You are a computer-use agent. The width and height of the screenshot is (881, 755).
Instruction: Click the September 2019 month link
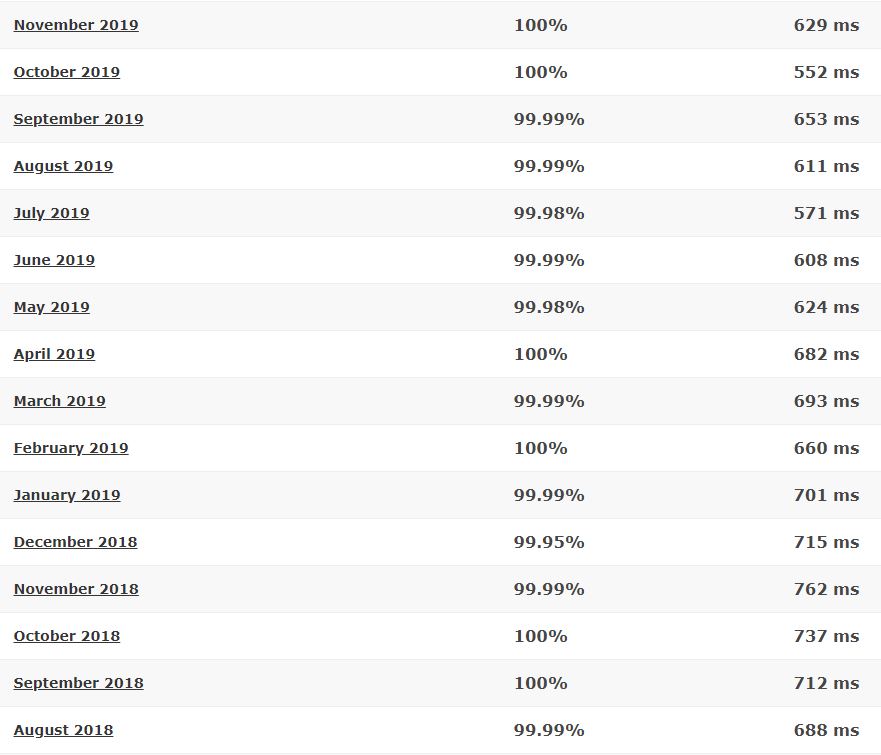point(79,120)
